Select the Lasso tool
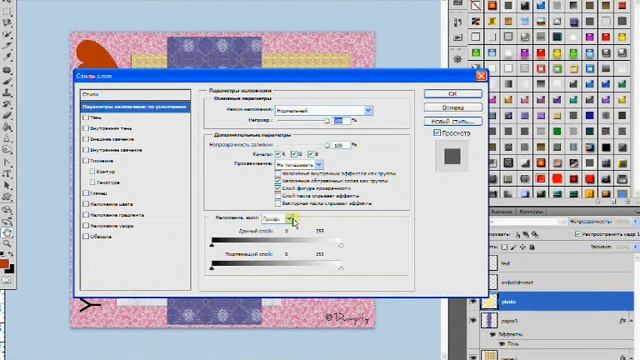 pos(7,23)
